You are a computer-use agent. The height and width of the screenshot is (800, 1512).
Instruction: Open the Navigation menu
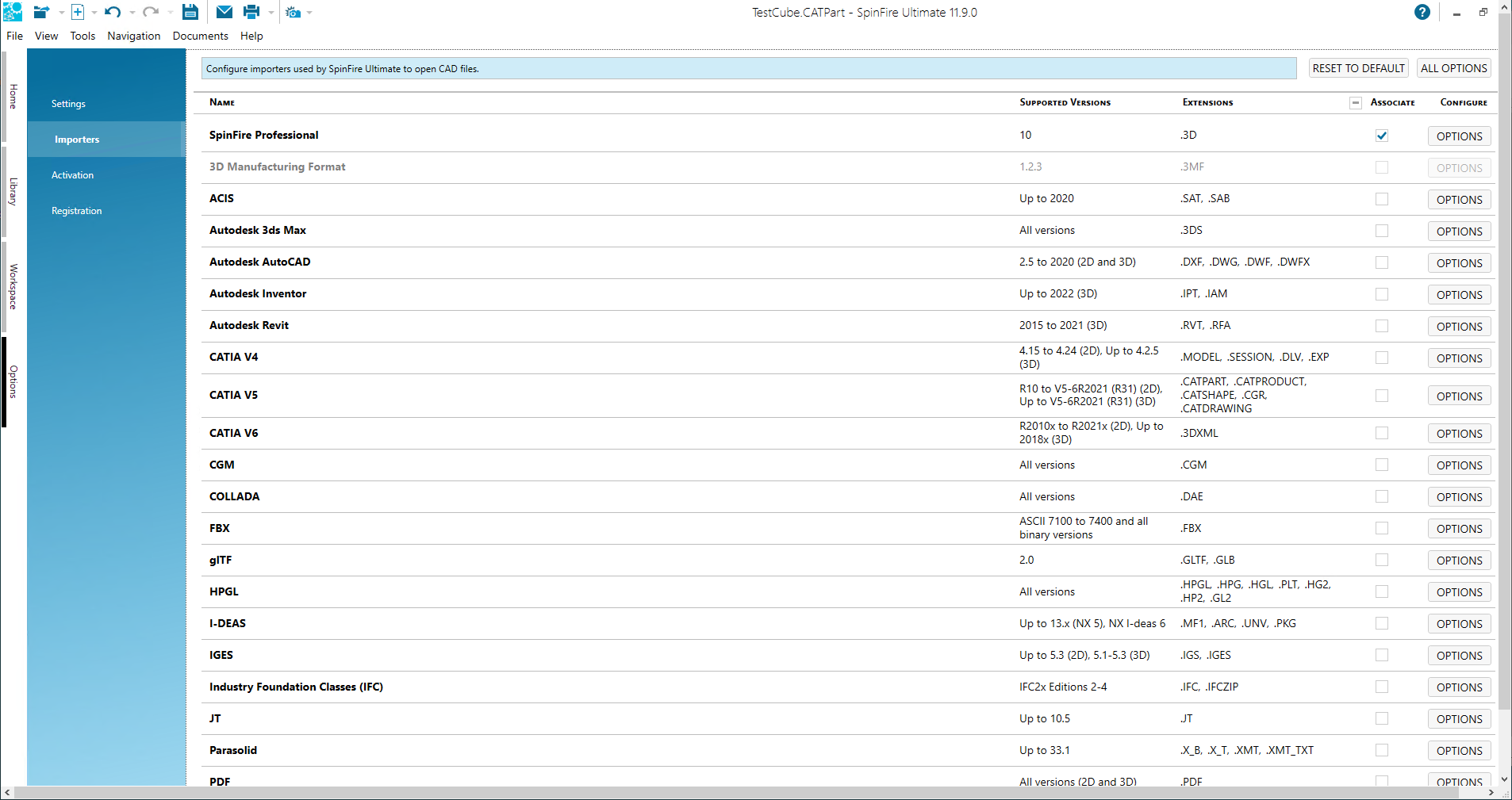(x=134, y=36)
